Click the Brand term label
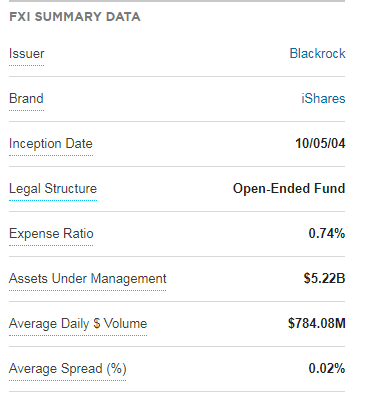Image resolution: width=369 pixels, height=396 pixels. (x=26, y=99)
